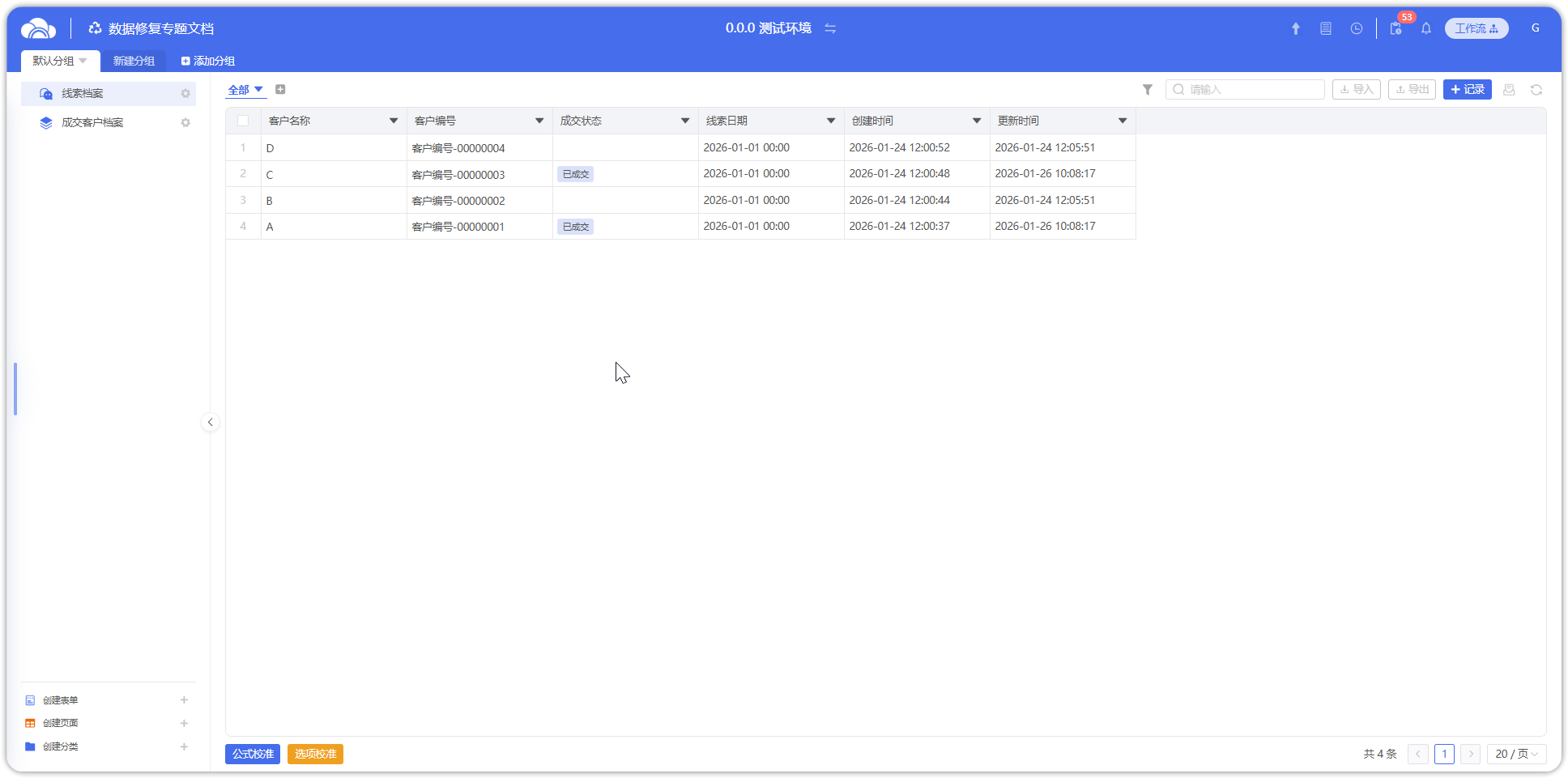Open settings gear for 线索档案
This screenshot has width=1568, height=778.
pyautogui.click(x=185, y=94)
